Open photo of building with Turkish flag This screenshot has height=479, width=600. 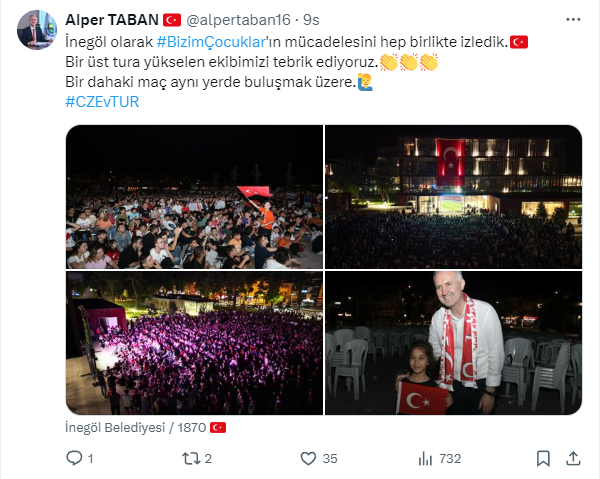[x=453, y=197]
